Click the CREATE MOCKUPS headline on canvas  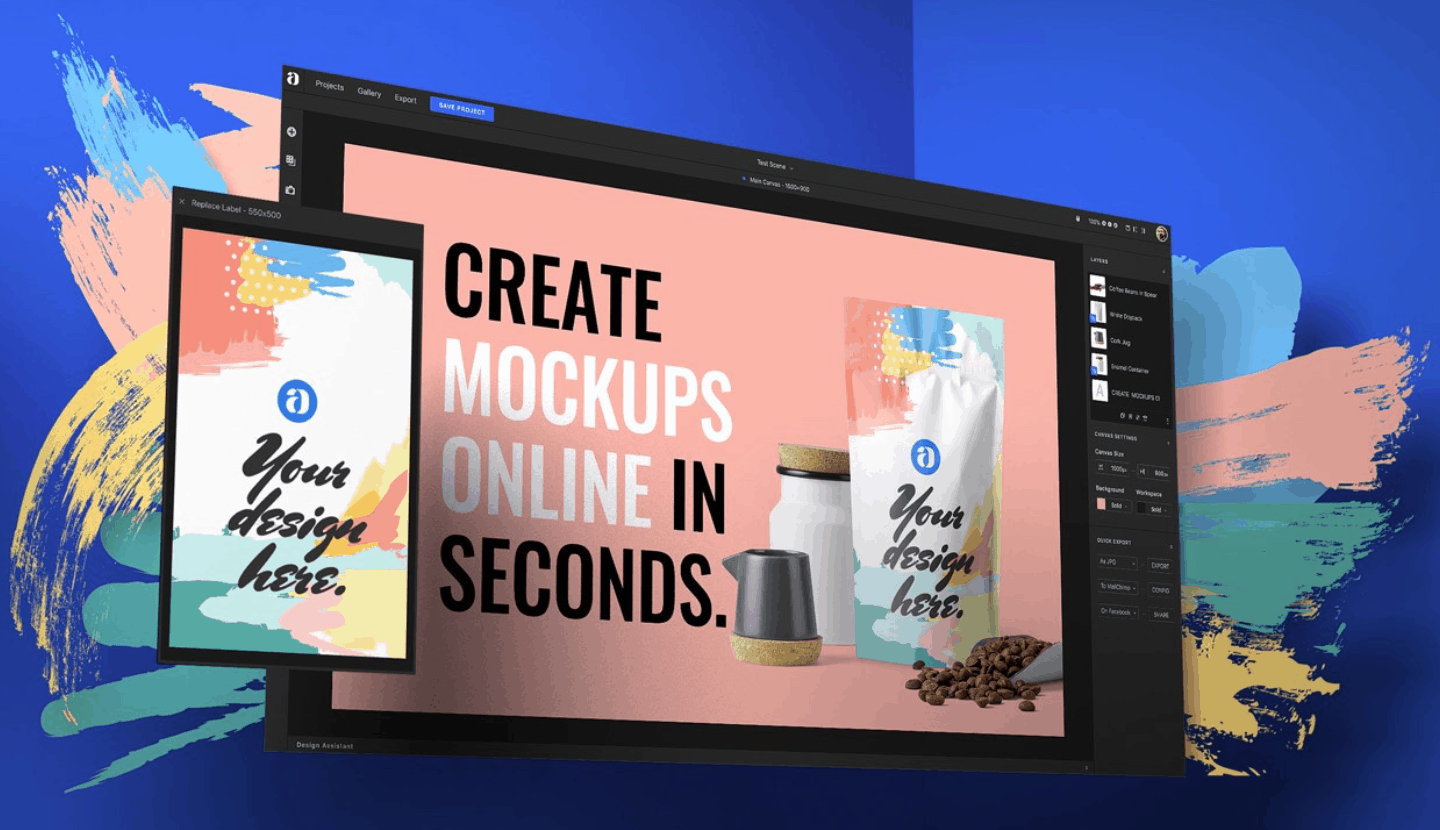(x=588, y=435)
